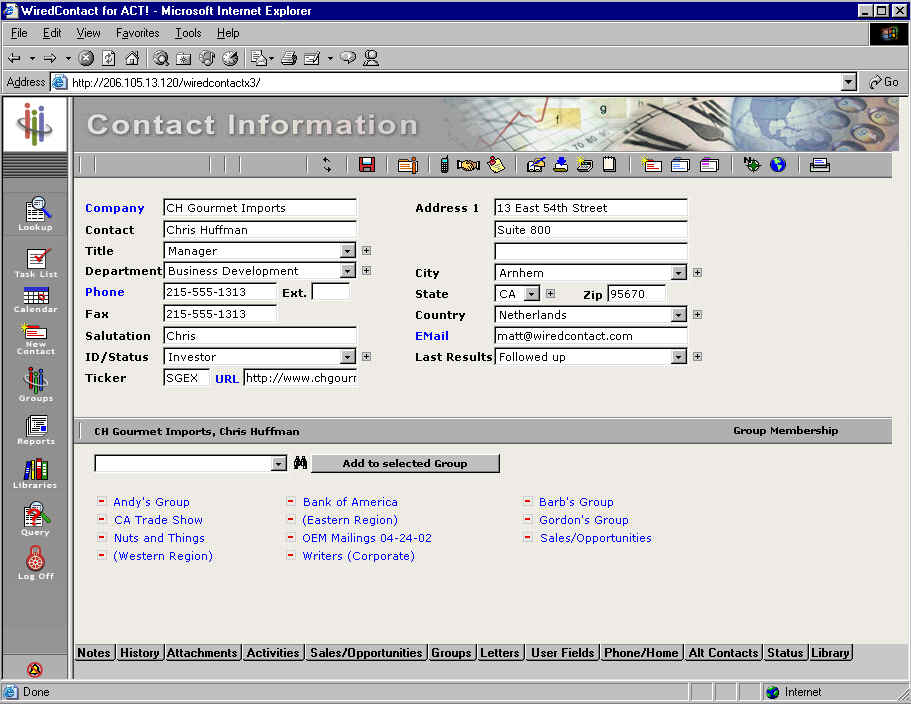Click New Contact in the sidebar
Image resolution: width=911 pixels, height=704 pixels.
coord(35,339)
